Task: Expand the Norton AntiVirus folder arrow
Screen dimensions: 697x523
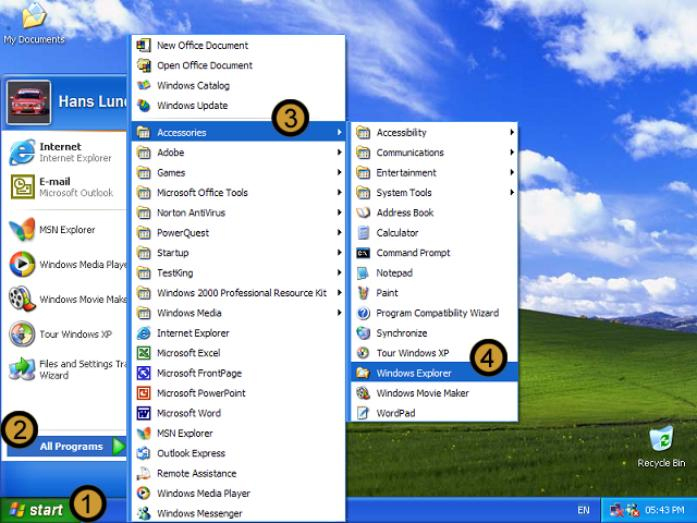Action: (339, 212)
